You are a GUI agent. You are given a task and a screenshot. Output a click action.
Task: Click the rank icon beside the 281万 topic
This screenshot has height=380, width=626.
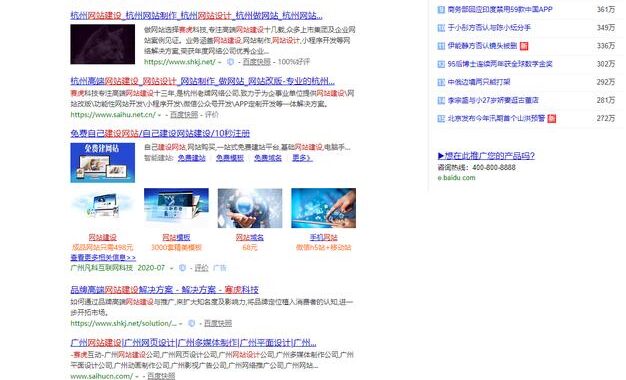(441, 101)
